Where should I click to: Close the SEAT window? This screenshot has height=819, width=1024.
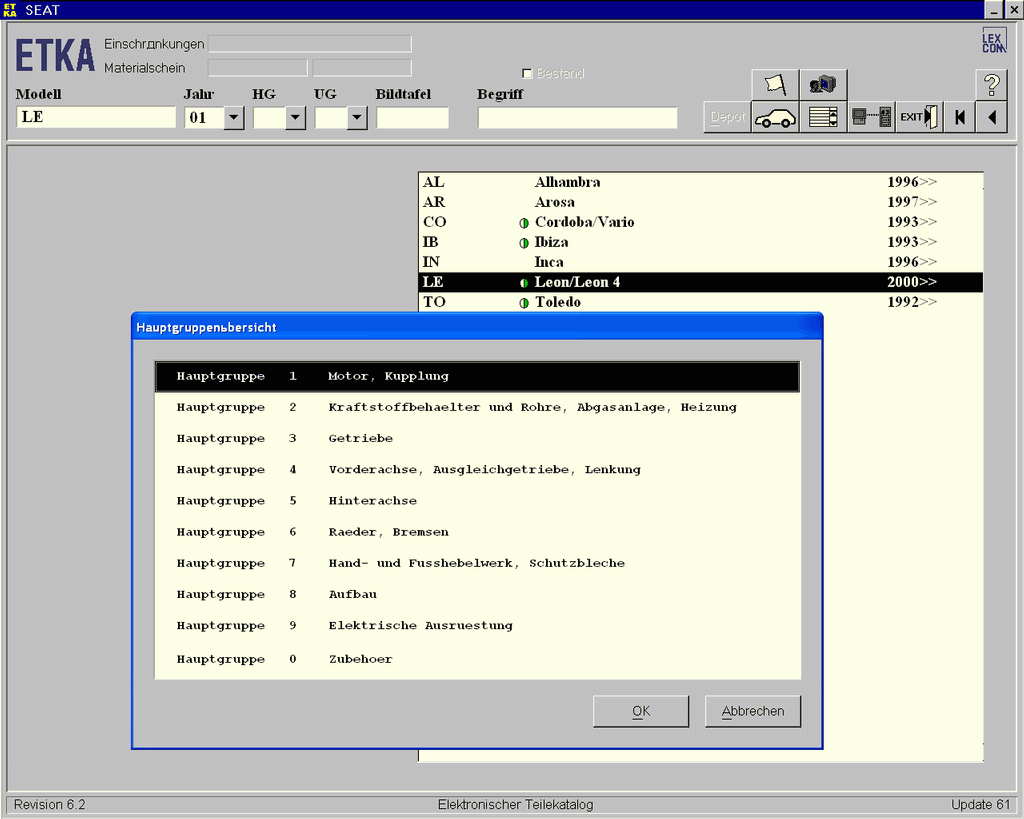(1012, 10)
